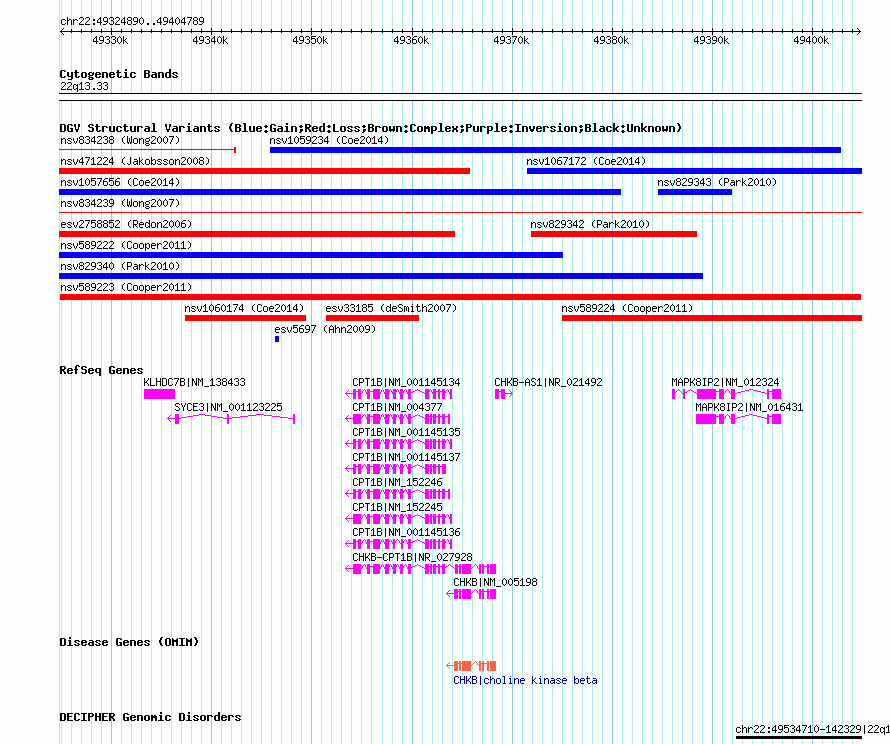This screenshot has width=890, height=744.
Task: Click the nsv1059234 (Coe2014) text label
Action: [x=329, y=140]
